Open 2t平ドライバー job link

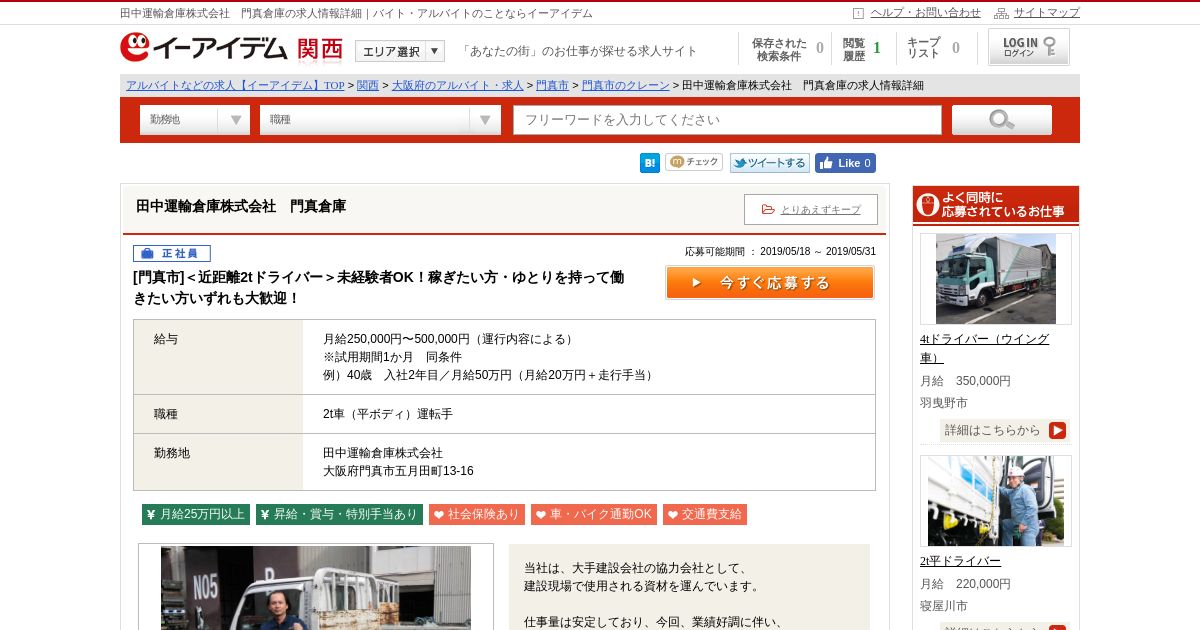pyautogui.click(x=960, y=561)
